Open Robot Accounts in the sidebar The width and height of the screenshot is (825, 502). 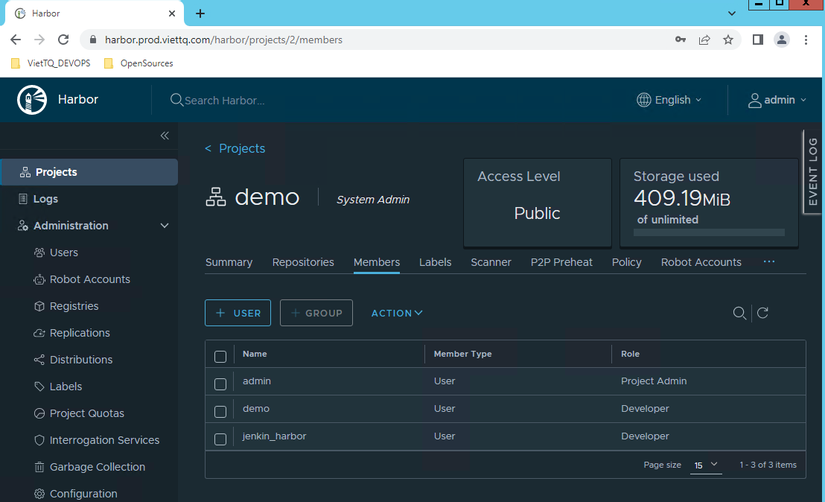[89, 279]
